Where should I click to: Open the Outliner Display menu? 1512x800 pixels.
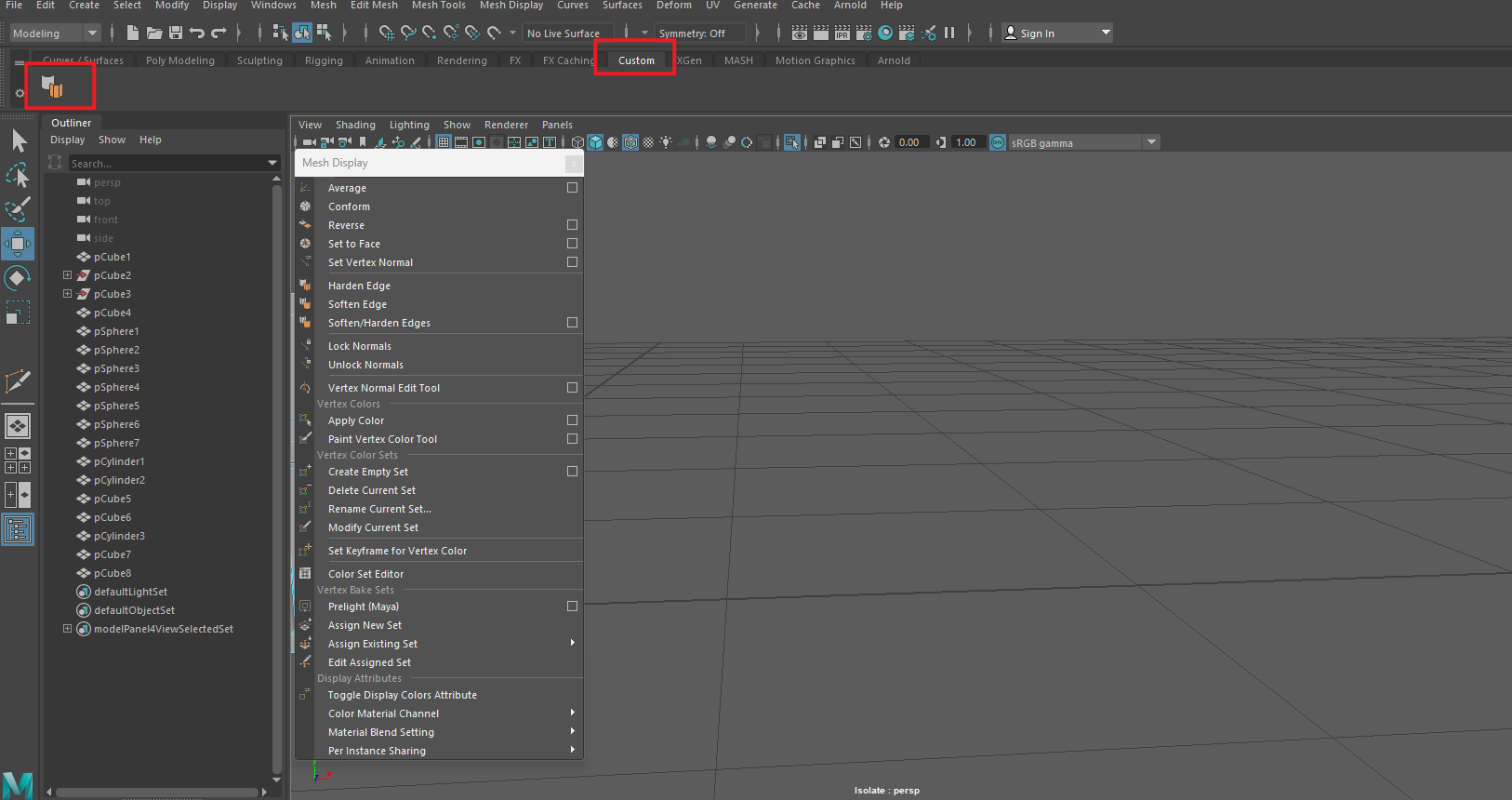(x=68, y=140)
